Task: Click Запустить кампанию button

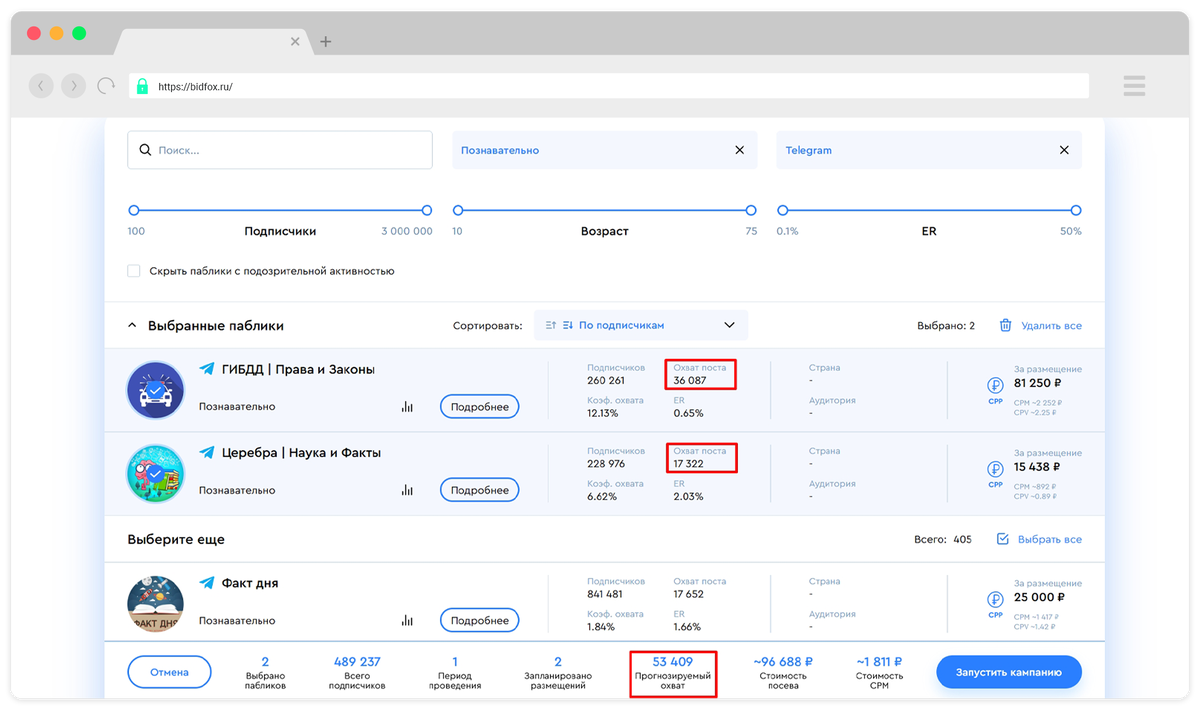Action: [1009, 673]
